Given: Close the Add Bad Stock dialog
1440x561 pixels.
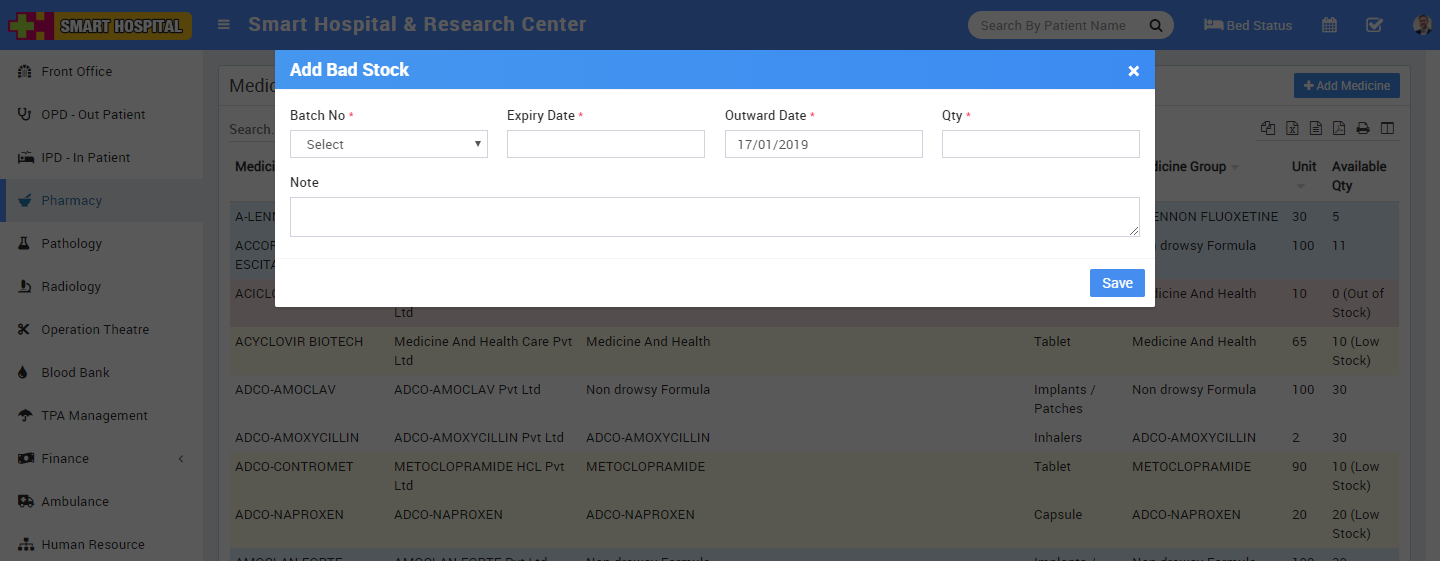Looking at the screenshot, I should tap(1133, 71).
